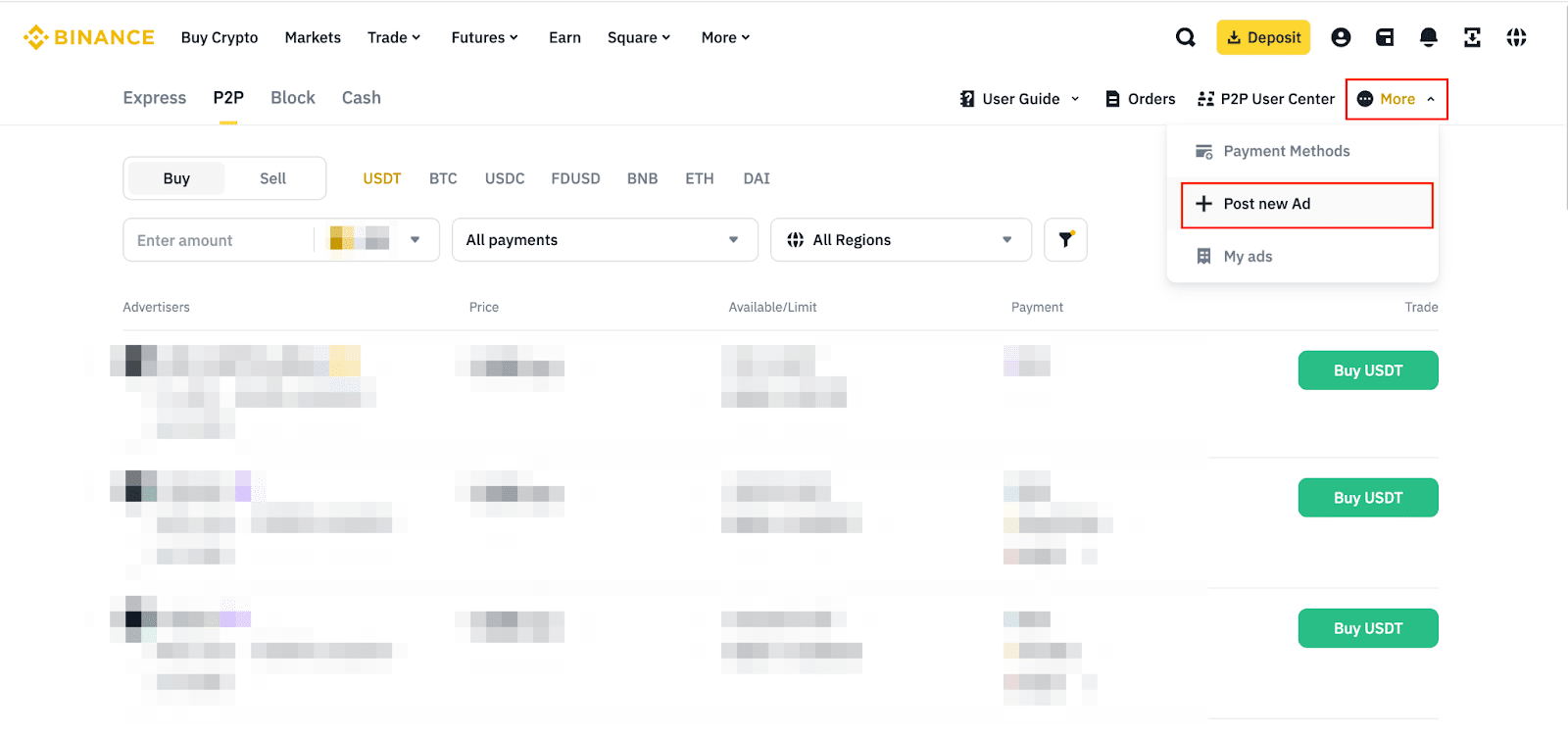This screenshot has width=1568, height=737.
Task: Click the P2P User Center icon
Action: pyautogui.click(x=1205, y=99)
